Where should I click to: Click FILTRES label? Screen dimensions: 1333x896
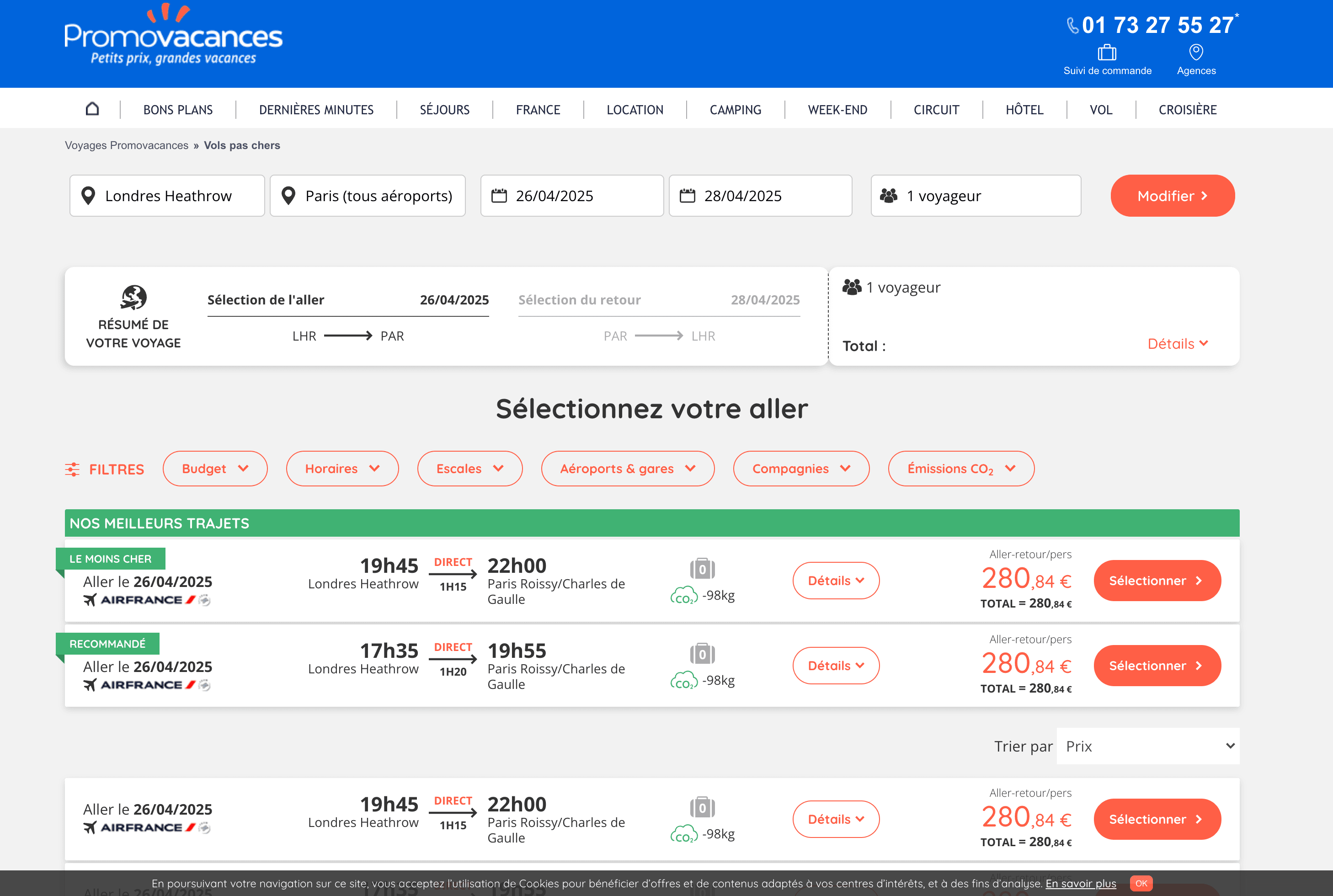tap(117, 469)
